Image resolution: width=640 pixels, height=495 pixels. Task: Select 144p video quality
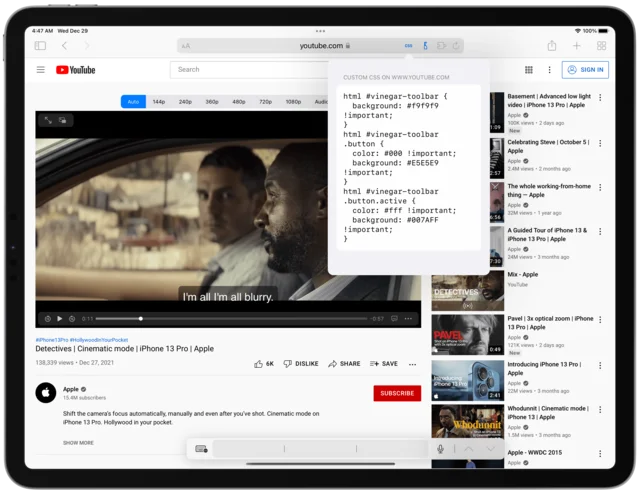[x=159, y=102]
